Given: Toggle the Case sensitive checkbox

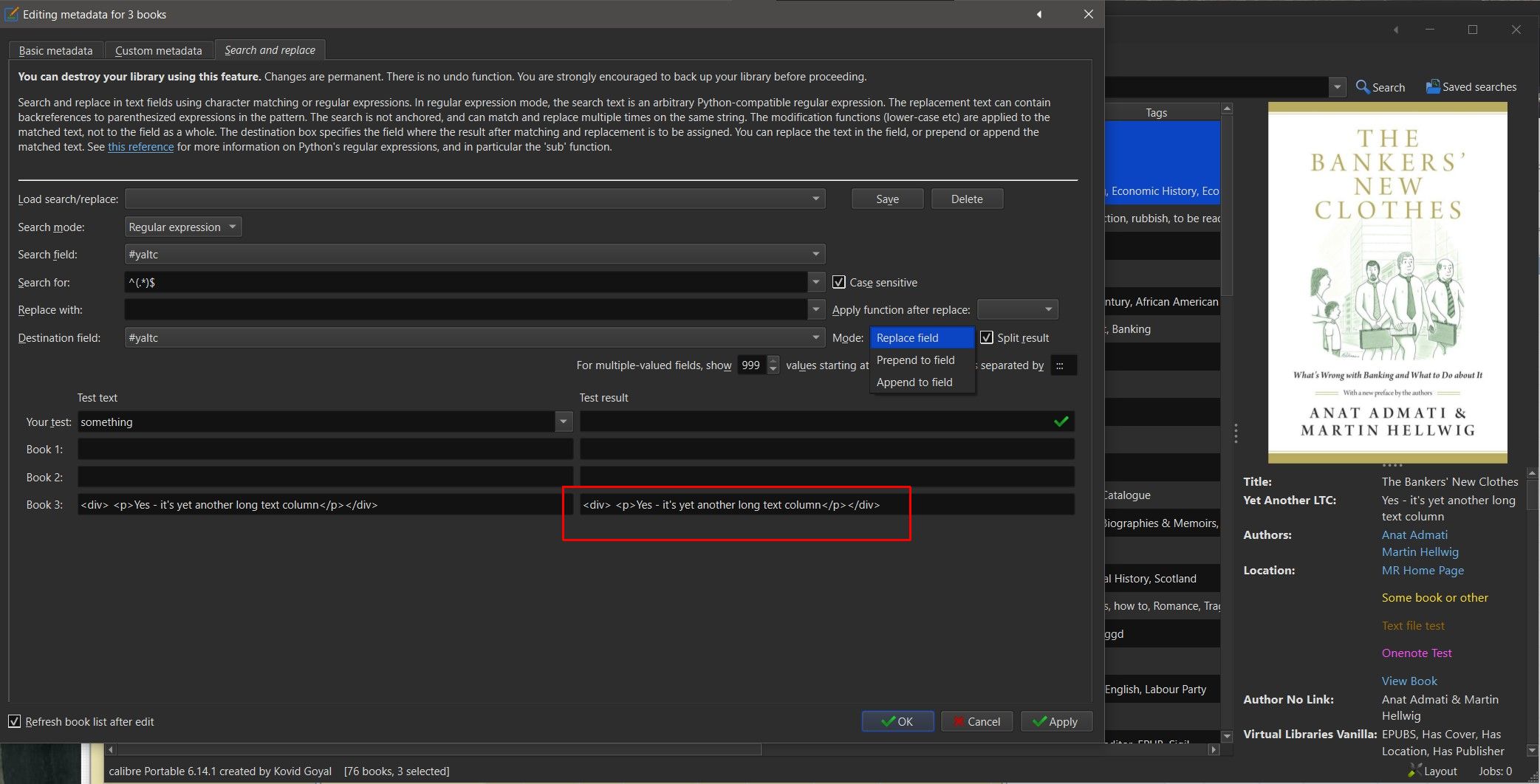Looking at the screenshot, I should [x=839, y=282].
